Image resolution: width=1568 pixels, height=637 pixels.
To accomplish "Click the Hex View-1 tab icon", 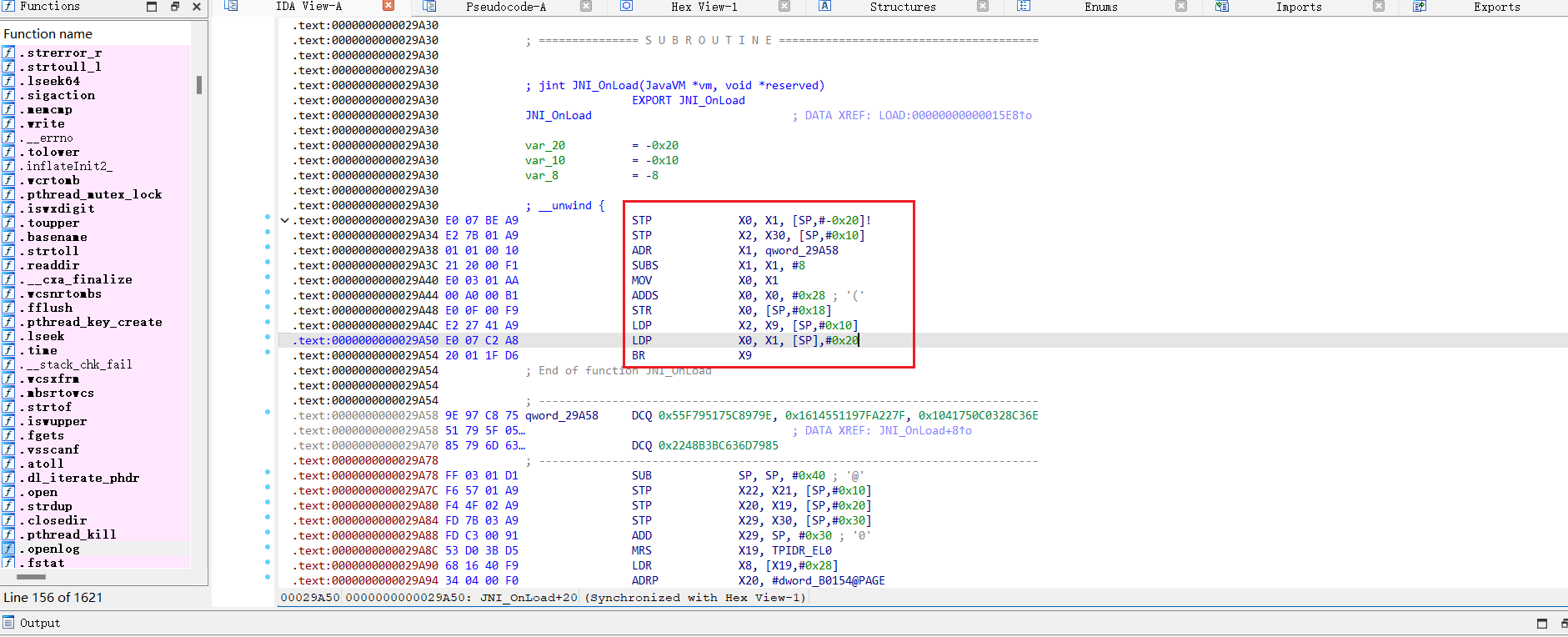I will pyautogui.click(x=627, y=6).
